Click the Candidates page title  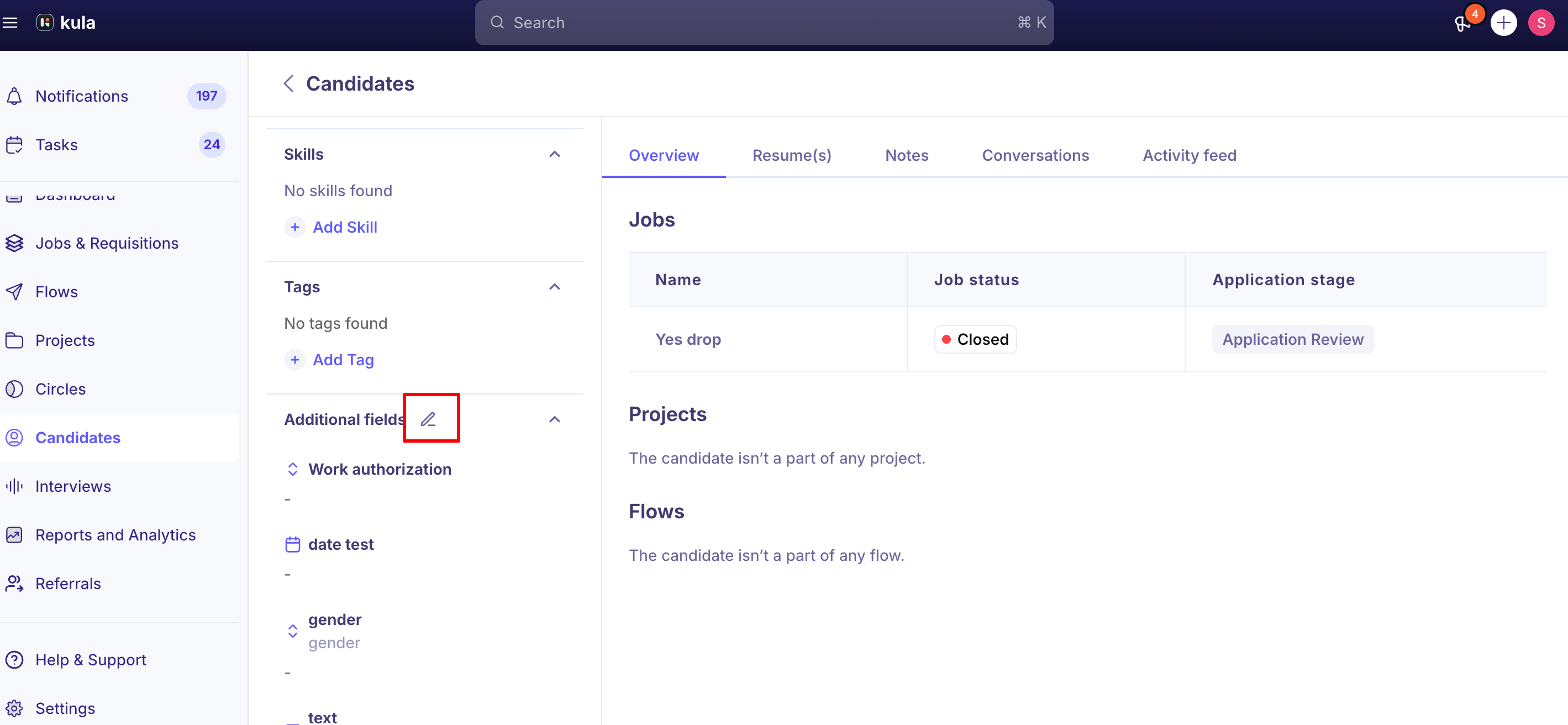click(360, 83)
